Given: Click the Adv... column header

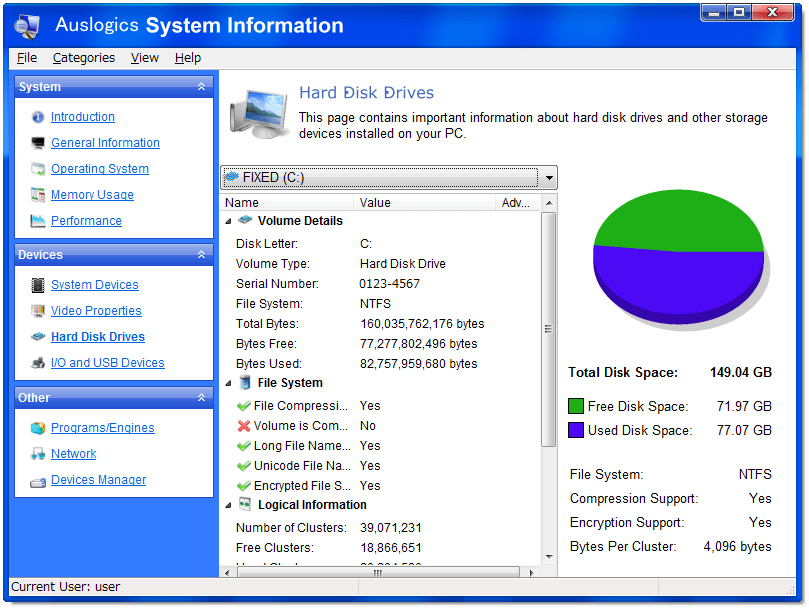Looking at the screenshot, I should click(517, 203).
